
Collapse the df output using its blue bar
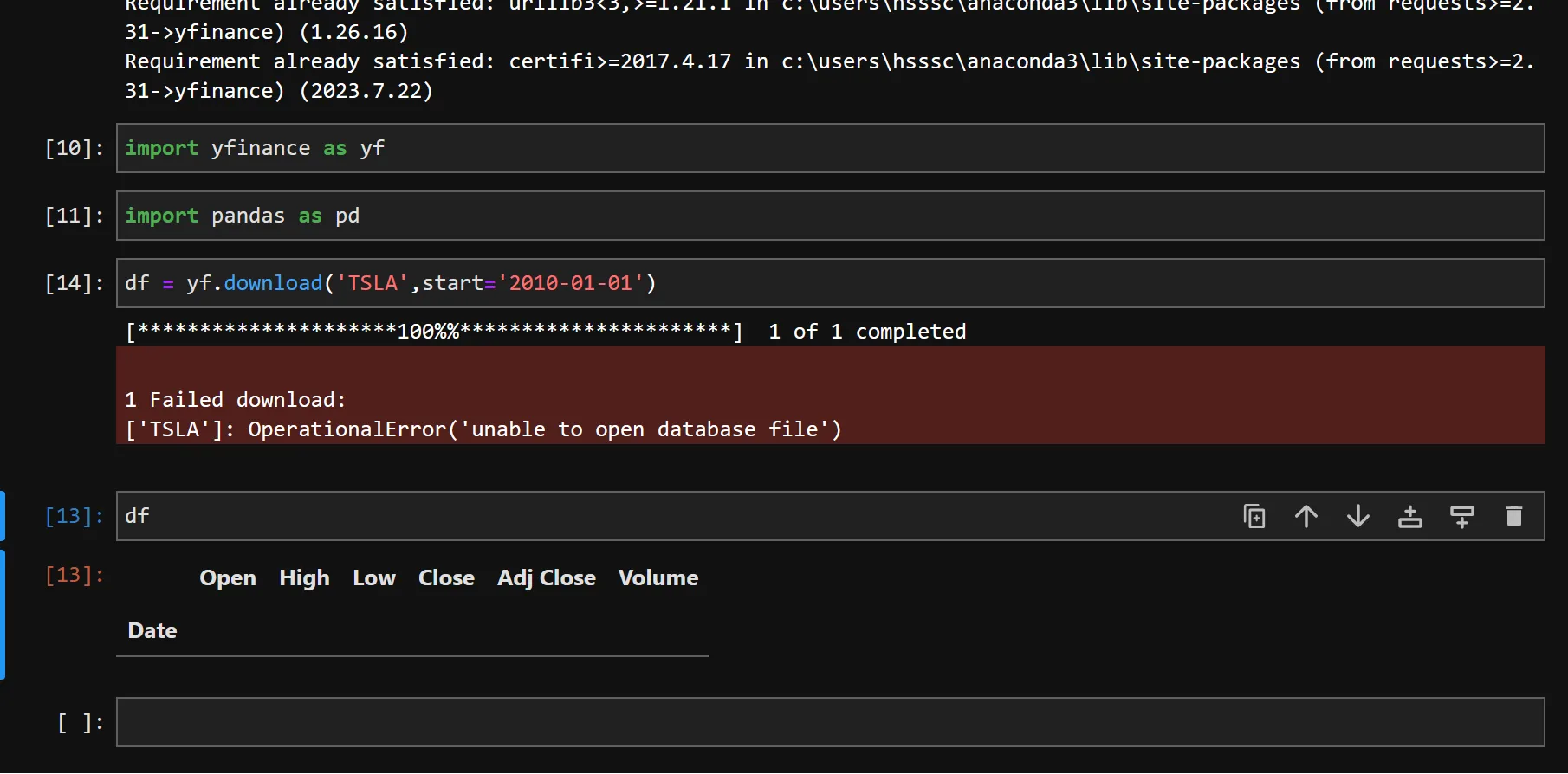click(3, 615)
